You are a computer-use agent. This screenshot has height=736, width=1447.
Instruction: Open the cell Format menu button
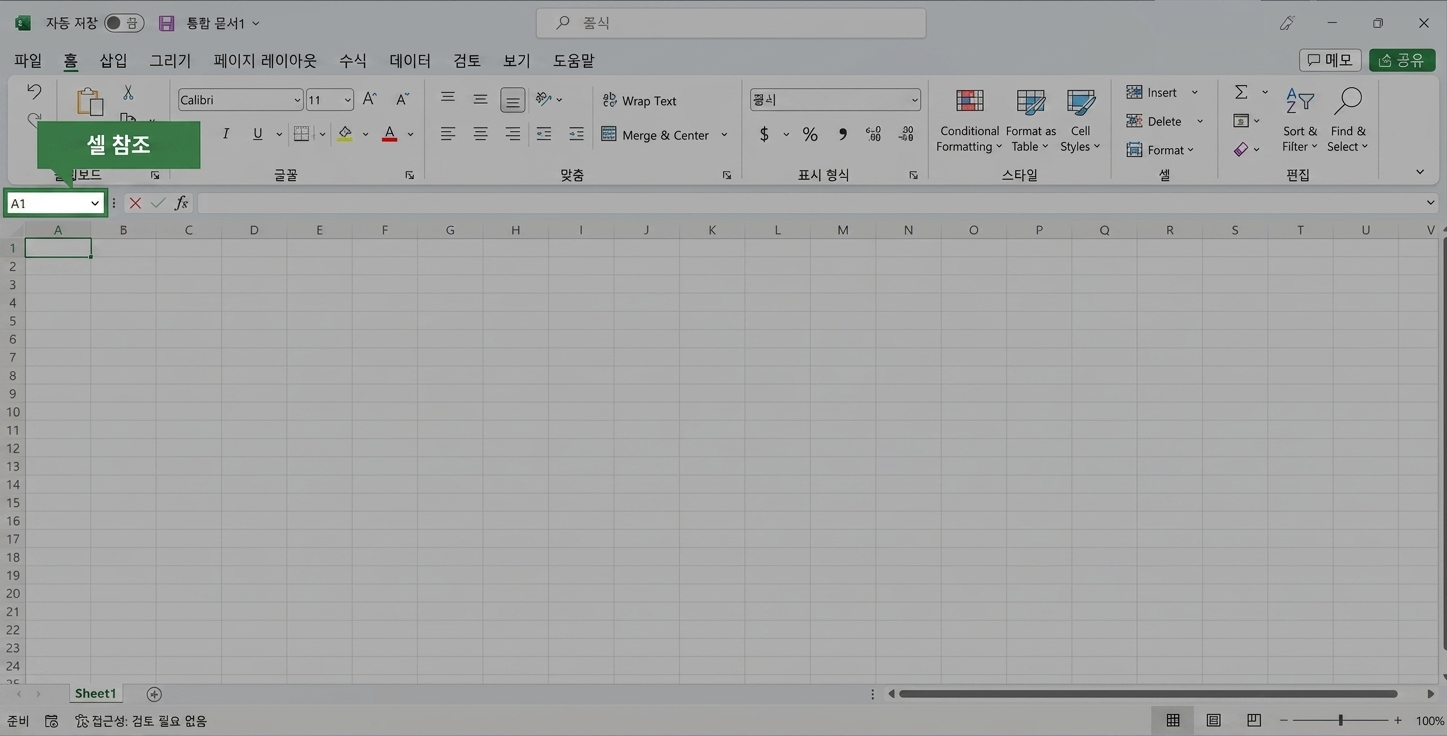click(x=1160, y=150)
